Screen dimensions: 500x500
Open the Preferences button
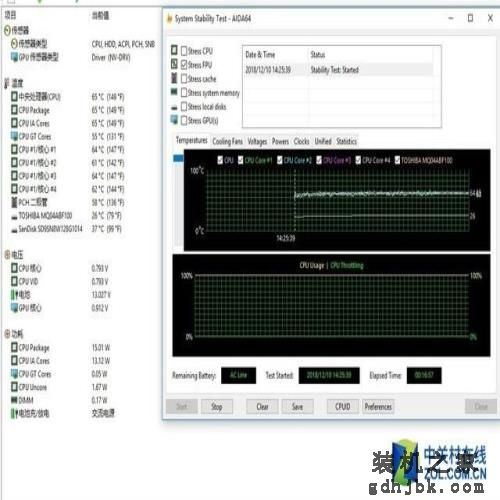(378, 407)
